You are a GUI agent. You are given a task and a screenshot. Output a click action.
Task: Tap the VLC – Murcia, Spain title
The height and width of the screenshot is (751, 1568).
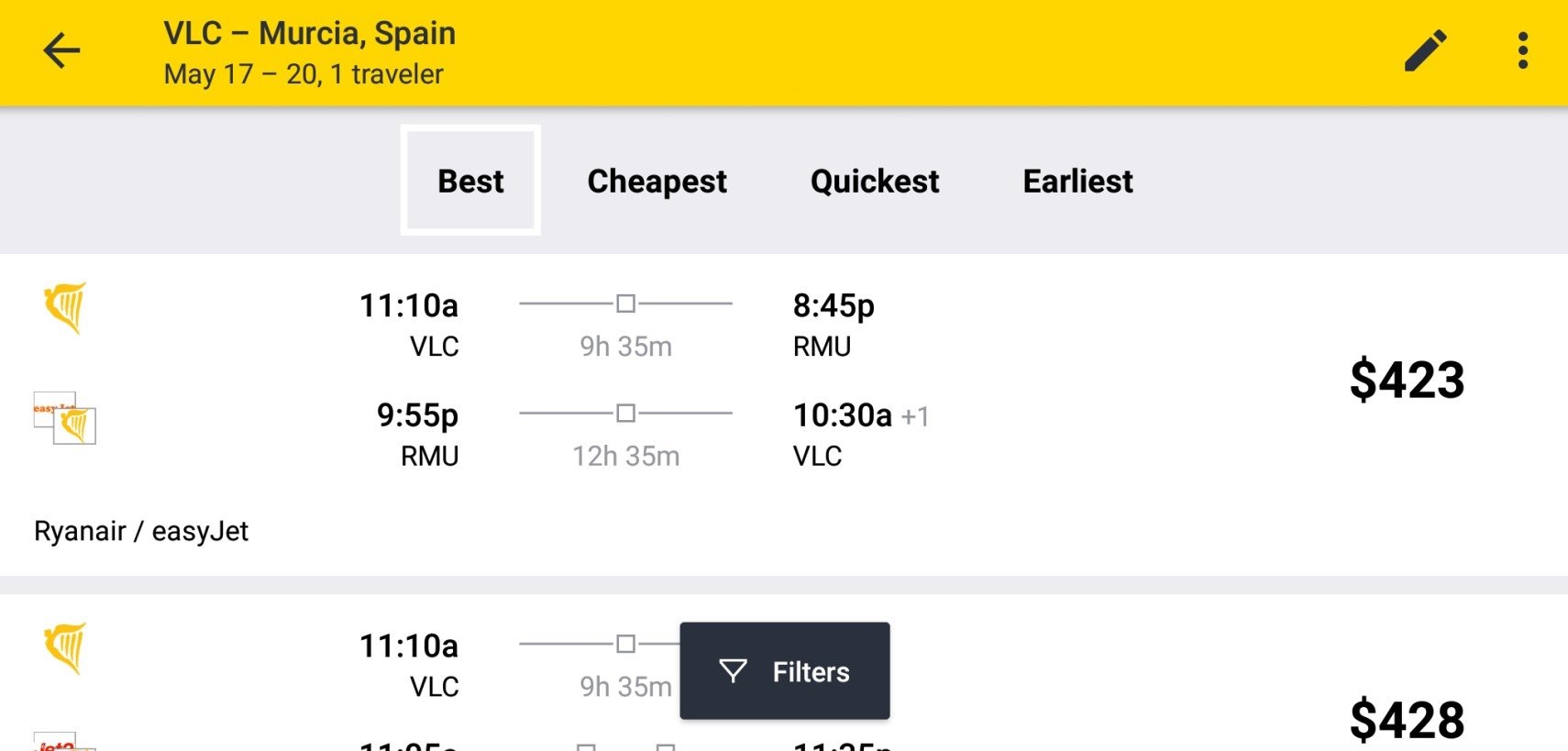click(x=310, y=33)
